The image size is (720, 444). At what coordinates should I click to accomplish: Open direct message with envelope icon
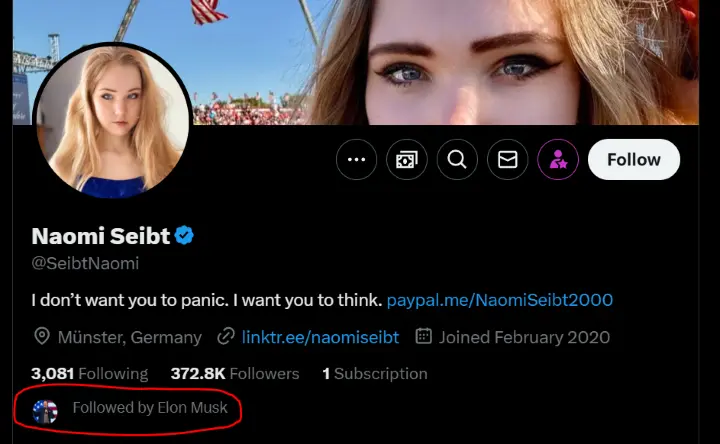pyautogui.click(x=508, y=159)
